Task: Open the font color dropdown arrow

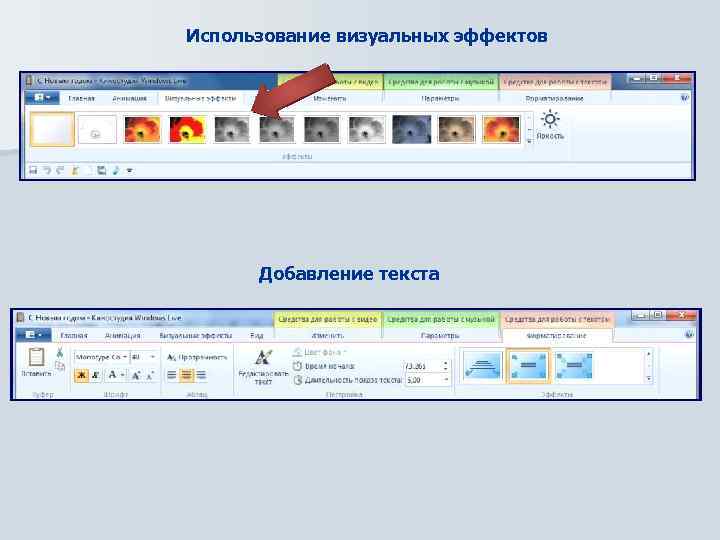Action: pyautogui.click(x=123, y=376)
